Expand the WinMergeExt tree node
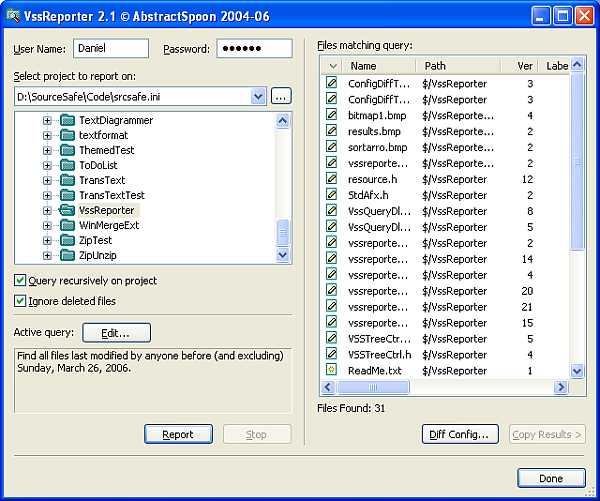This screenshot has height=501, width=600. (47, 225)
